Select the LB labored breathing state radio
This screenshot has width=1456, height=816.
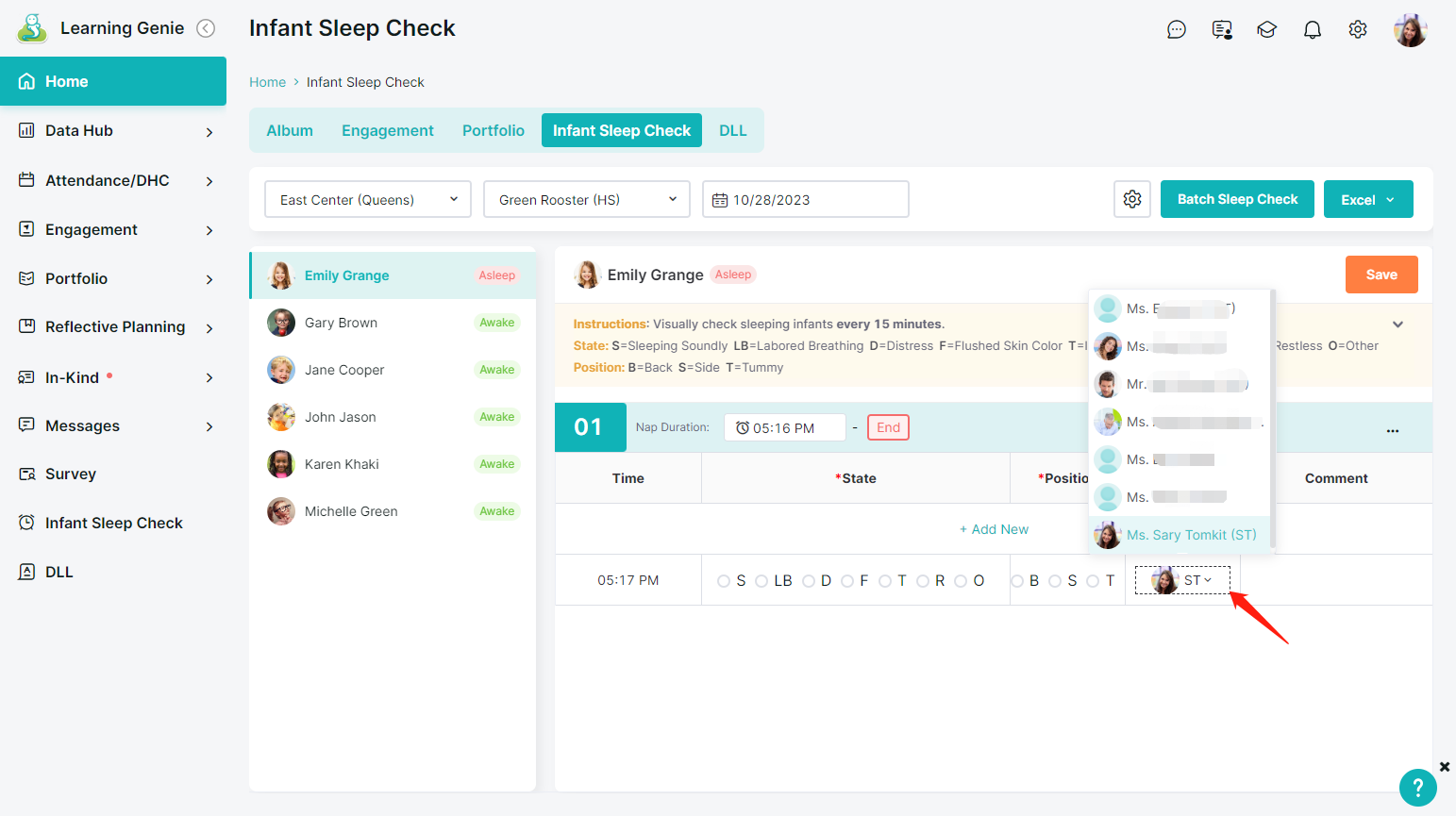(761, 581)
